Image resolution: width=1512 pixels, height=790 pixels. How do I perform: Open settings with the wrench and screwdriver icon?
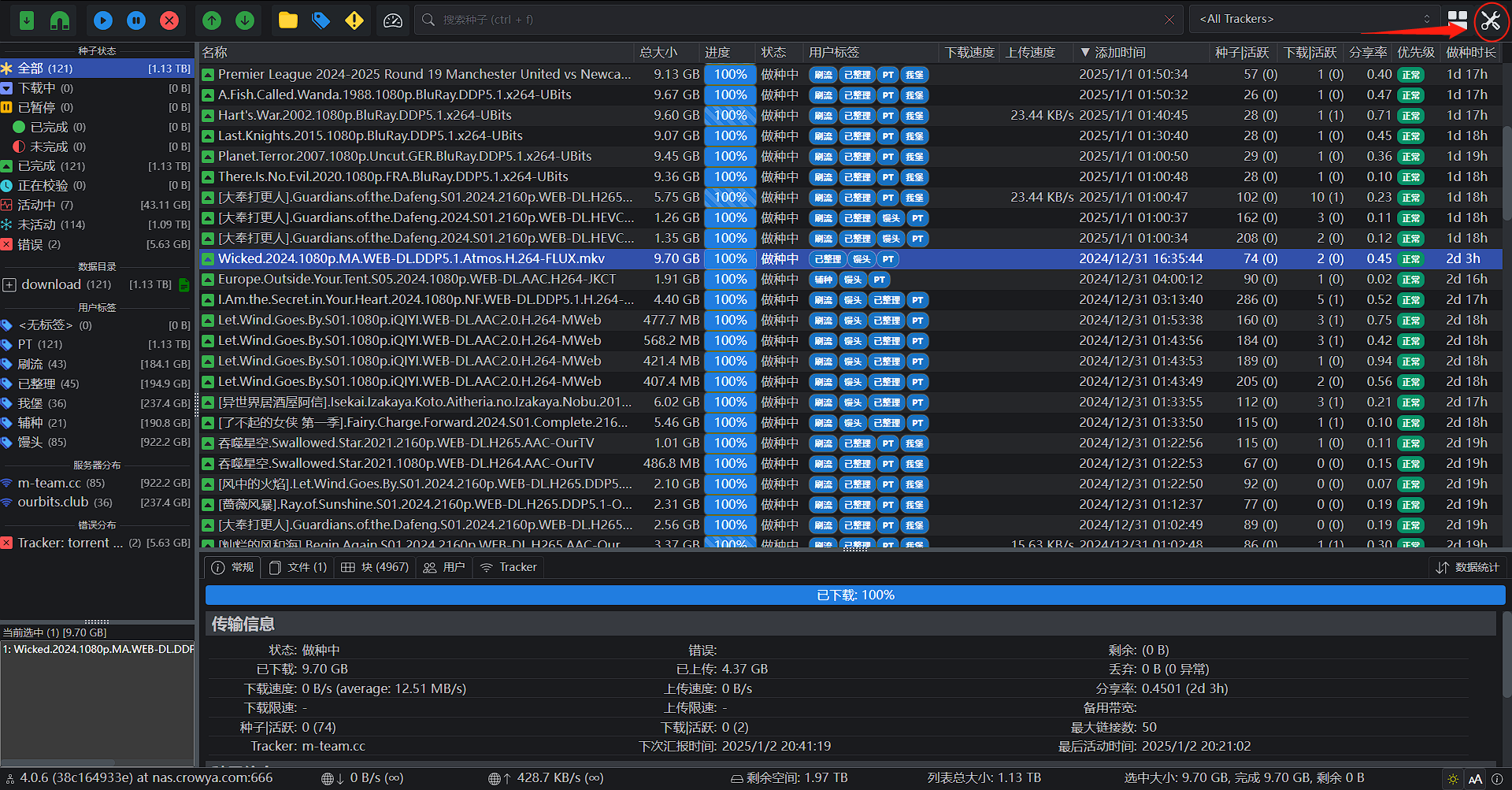coord(1491,20)
